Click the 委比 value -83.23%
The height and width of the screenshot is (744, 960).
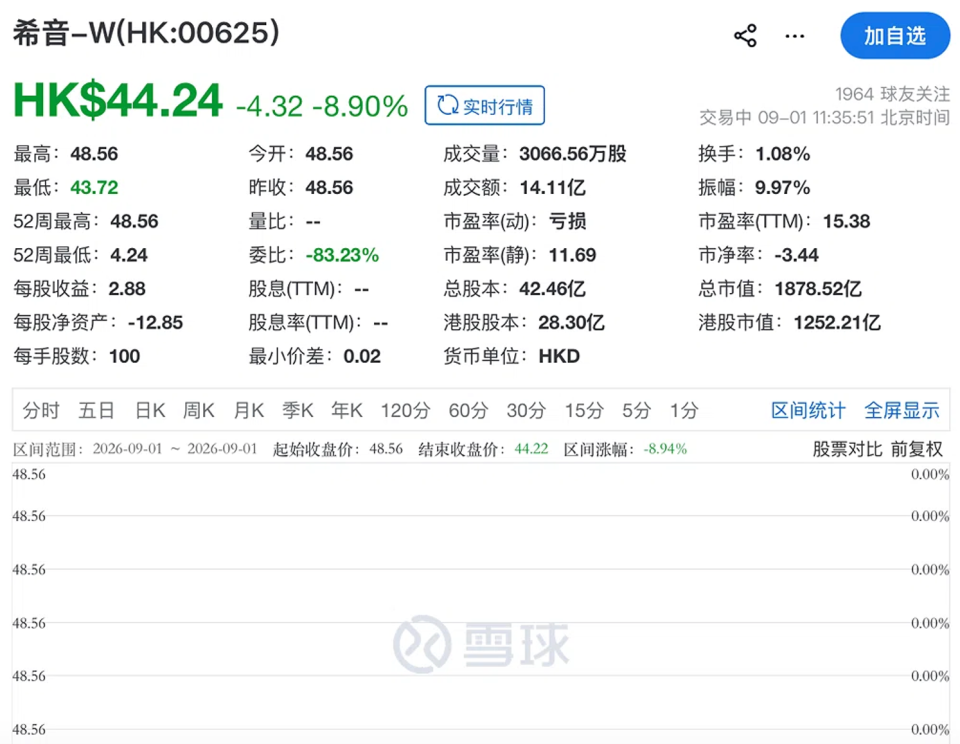click(x=342, y=255)
